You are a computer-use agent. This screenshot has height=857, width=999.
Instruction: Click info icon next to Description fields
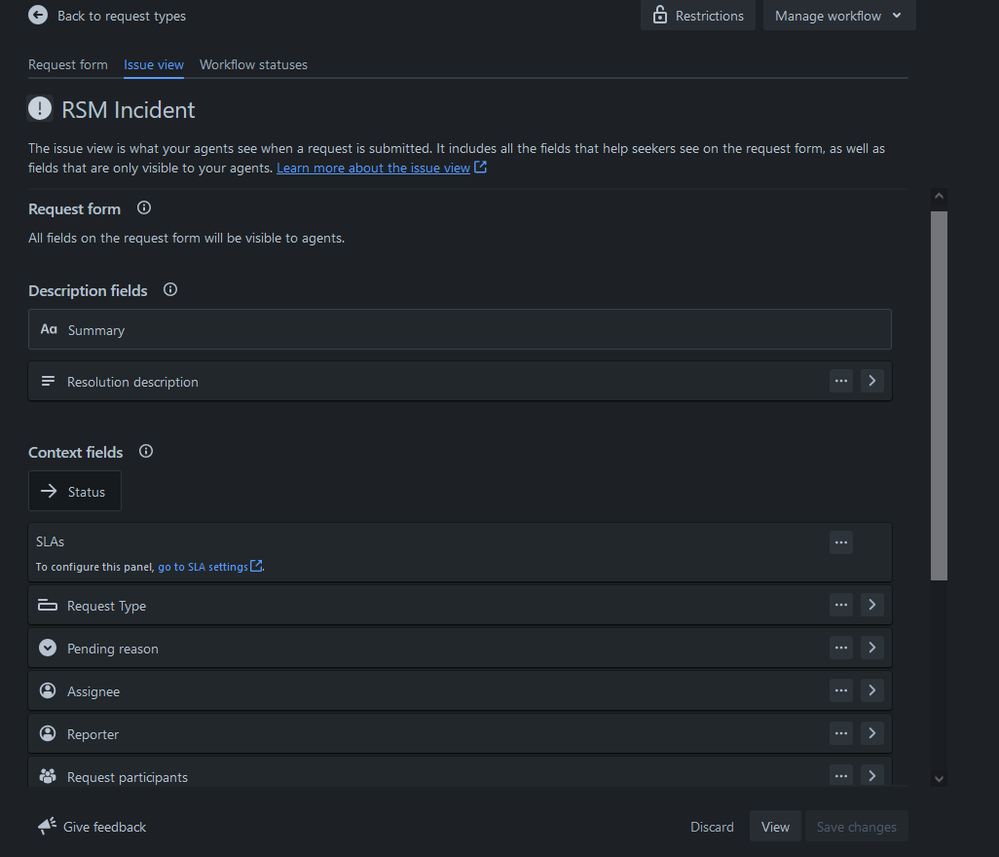coord(170,290)
